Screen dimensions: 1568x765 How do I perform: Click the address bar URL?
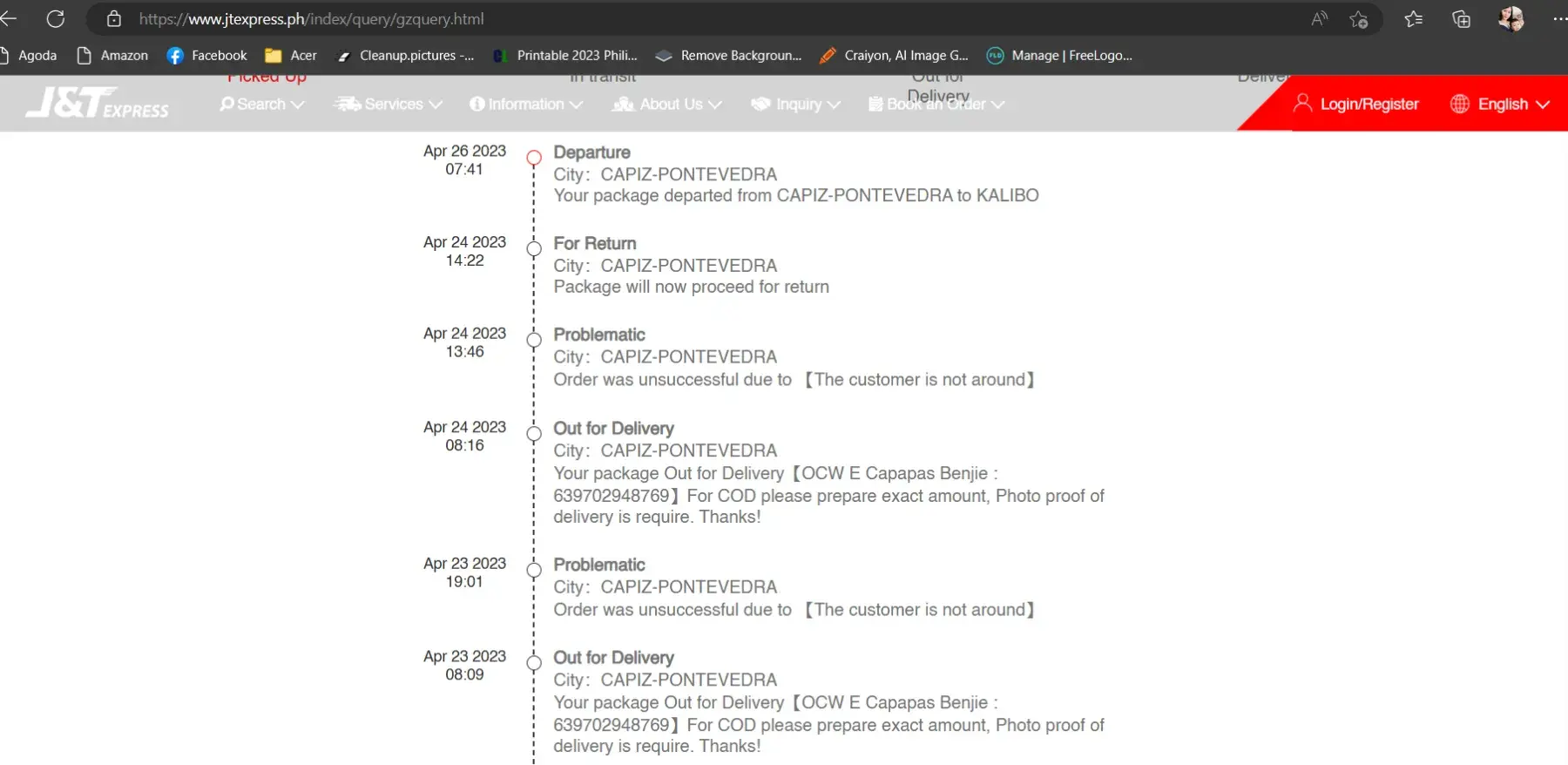312,18
